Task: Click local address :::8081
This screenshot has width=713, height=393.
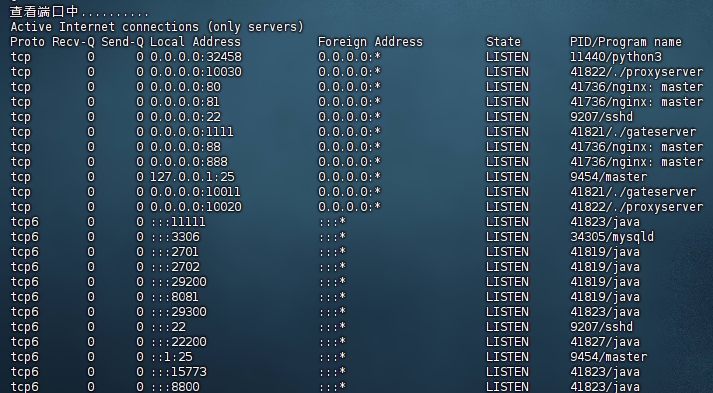Action: coord(175,297)
